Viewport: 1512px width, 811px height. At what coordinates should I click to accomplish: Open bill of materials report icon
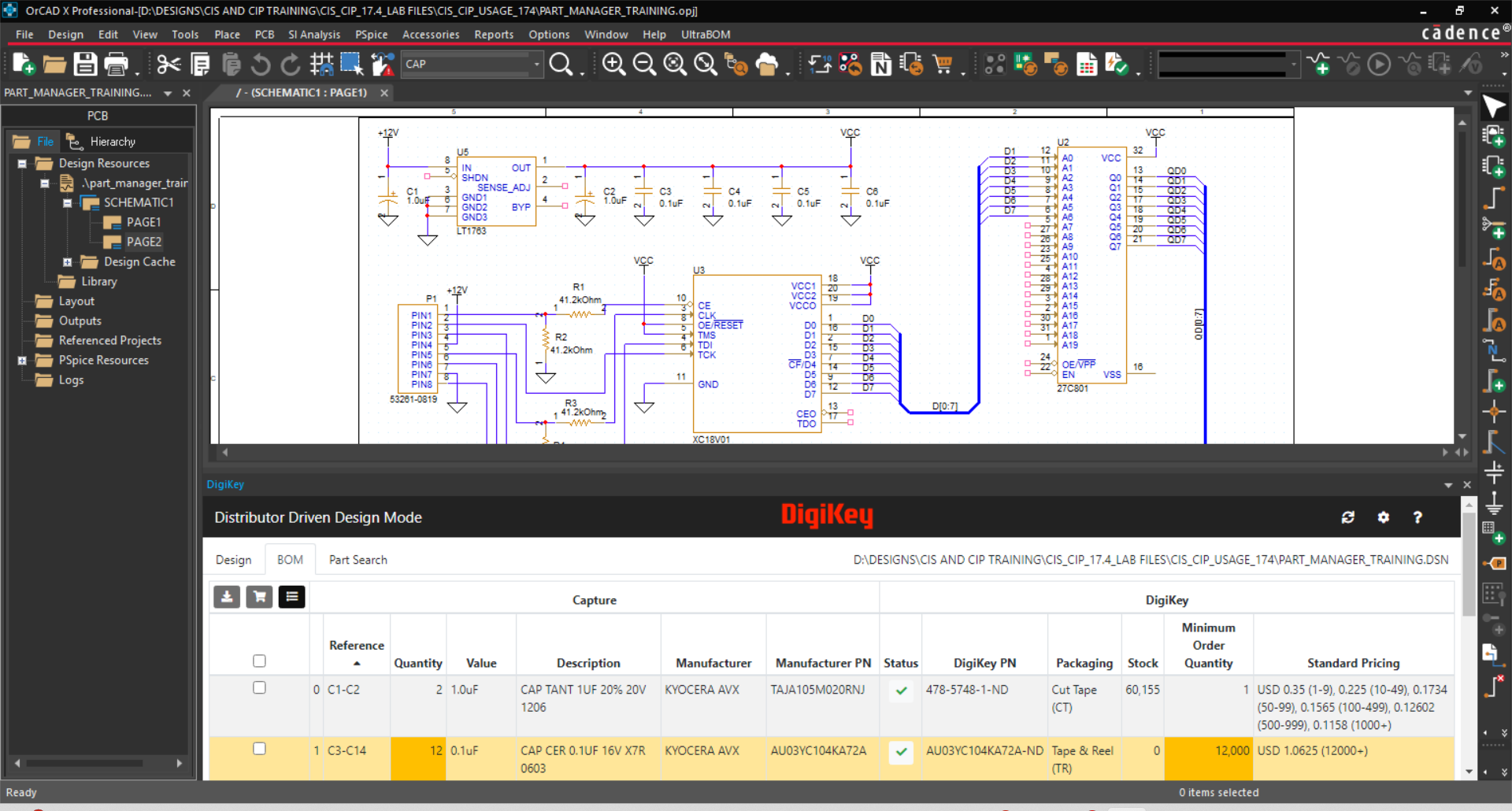pos(1087,64)
